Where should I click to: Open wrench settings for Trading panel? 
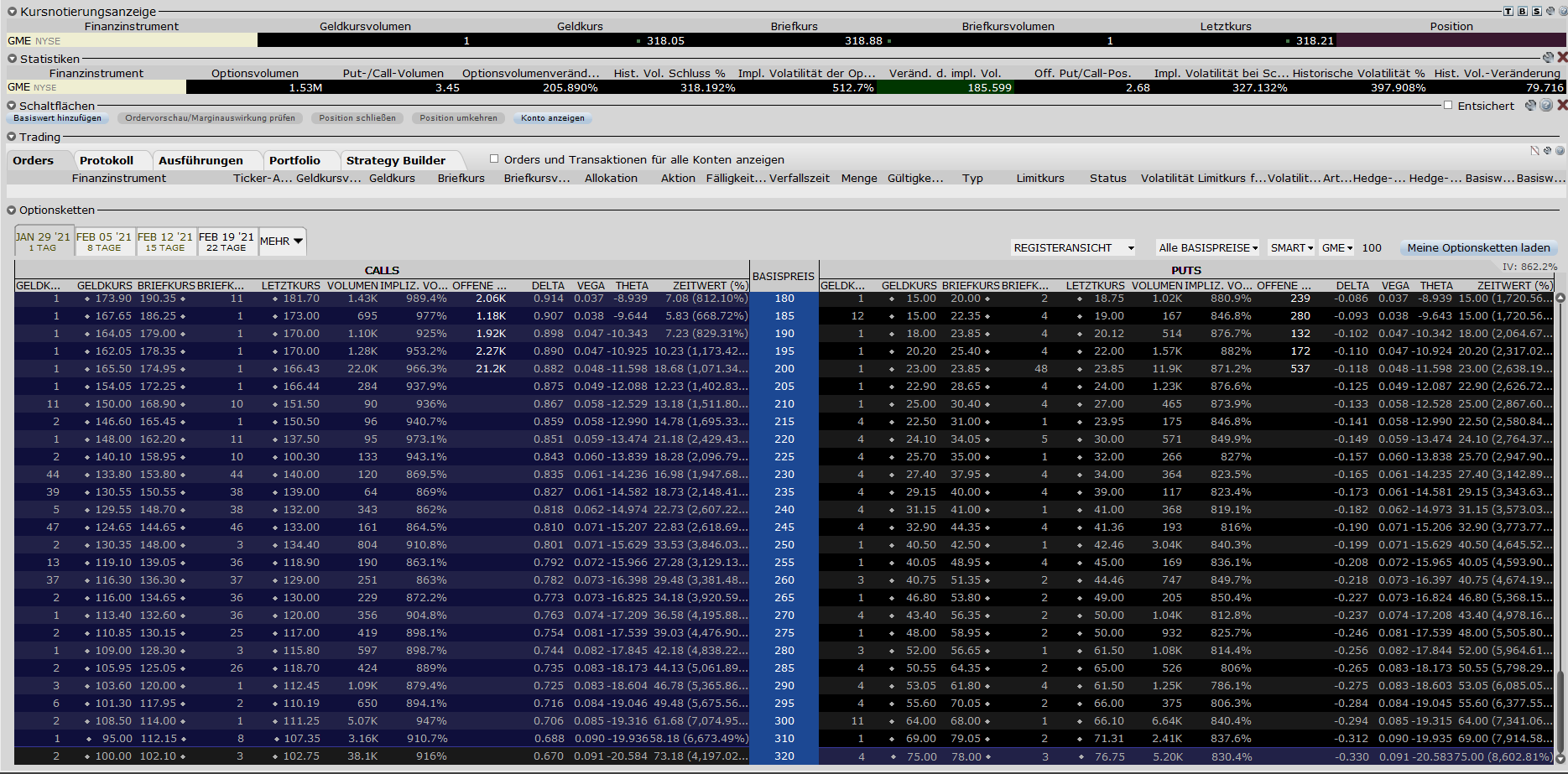point(1547,151)
